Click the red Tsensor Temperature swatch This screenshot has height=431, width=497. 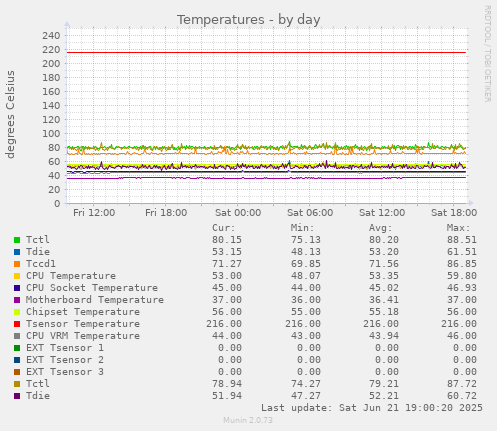click(x=17, y=324)
